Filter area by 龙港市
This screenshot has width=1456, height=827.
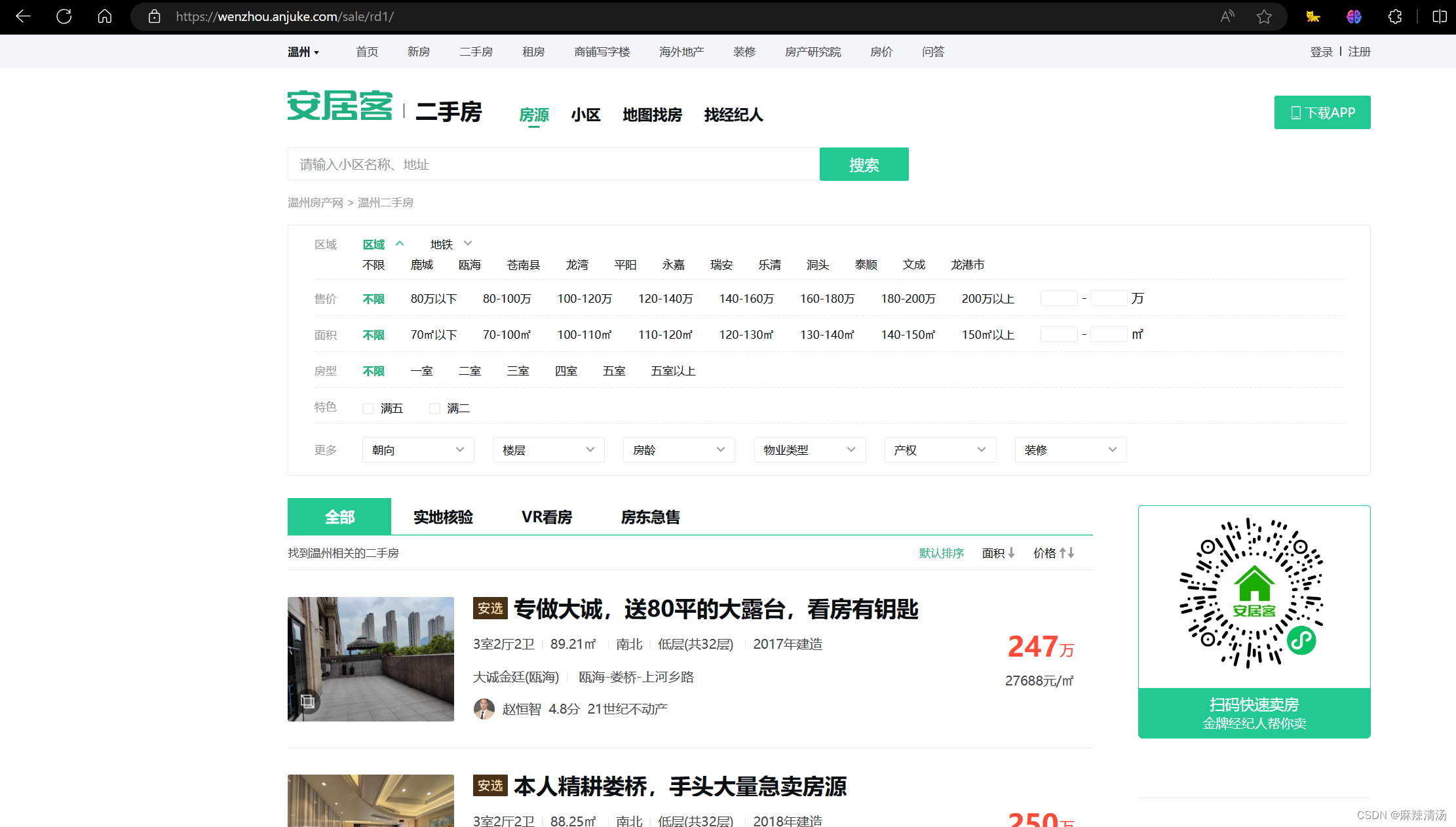coord(968,265)
